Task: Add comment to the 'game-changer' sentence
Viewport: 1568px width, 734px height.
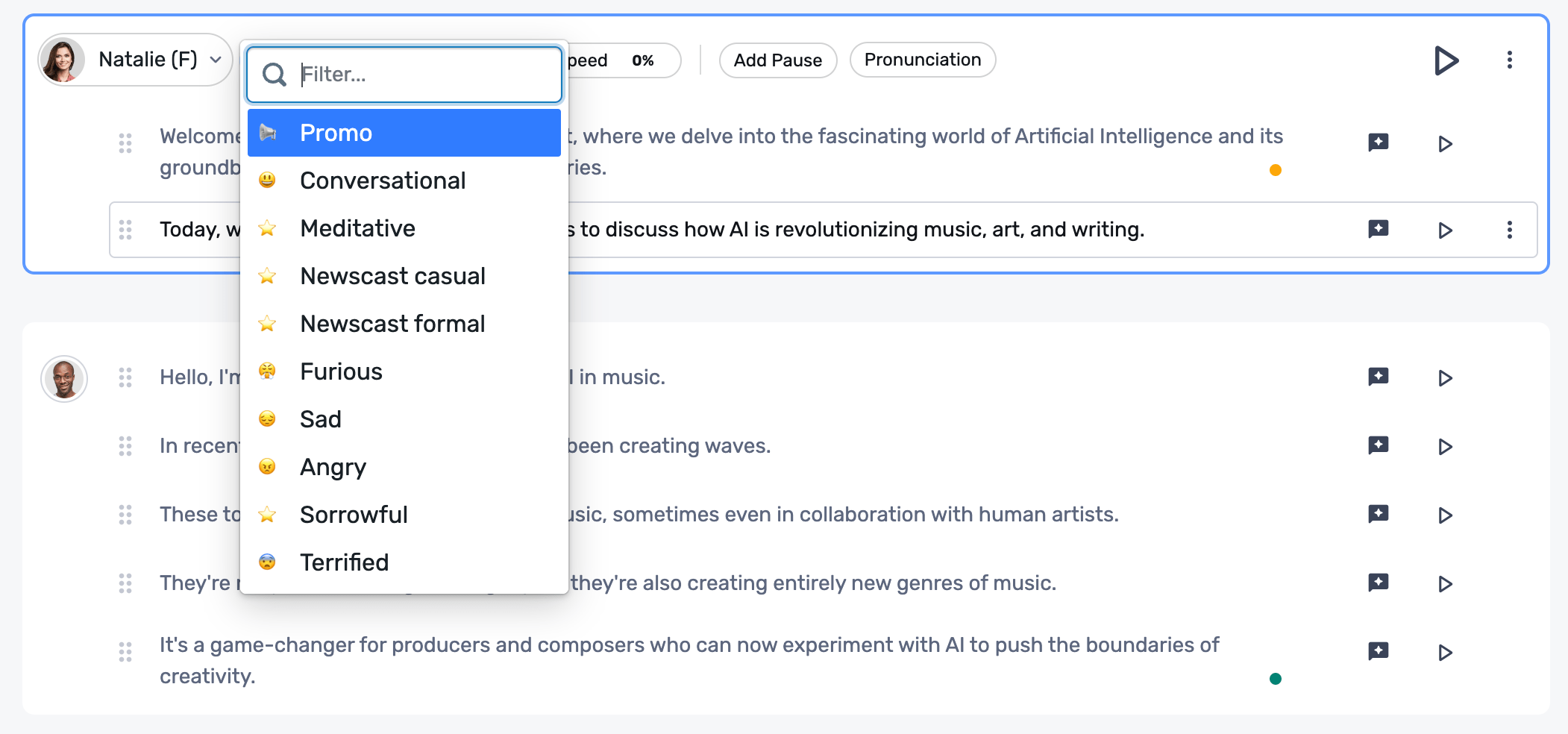Action: tap(1379, 651)
